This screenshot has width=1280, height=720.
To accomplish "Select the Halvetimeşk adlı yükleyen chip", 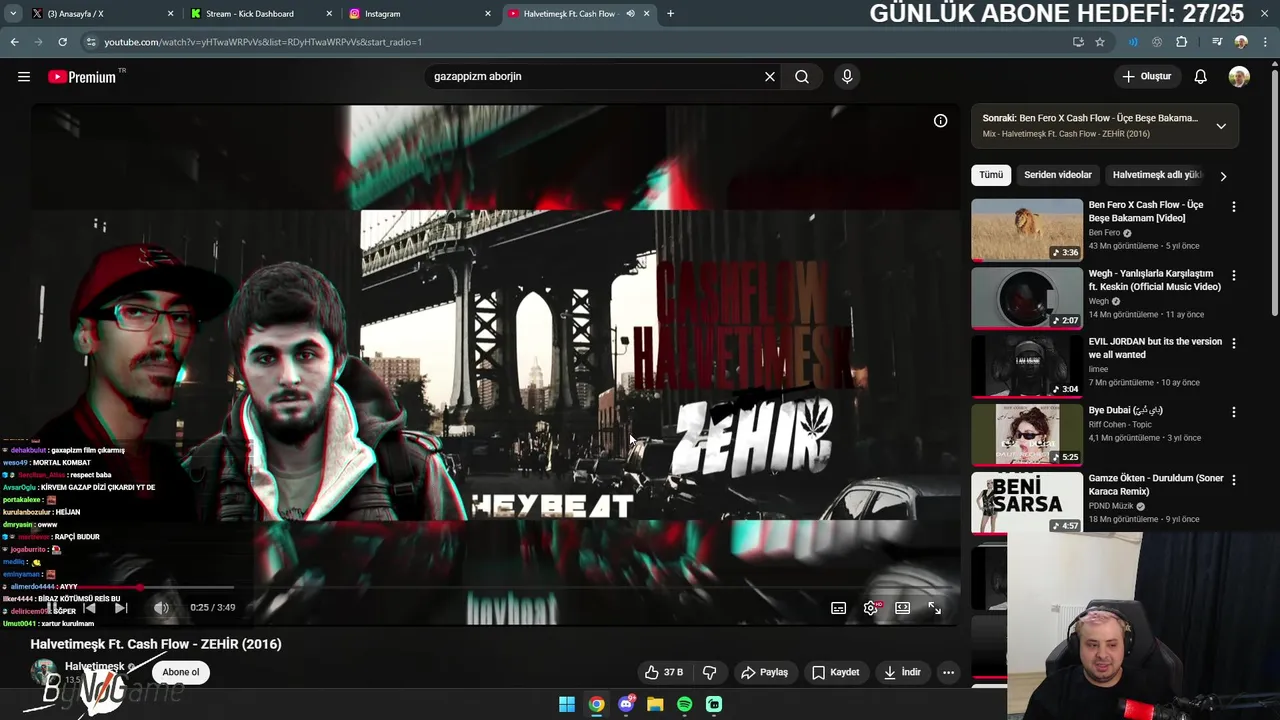I will point(1157,175).
